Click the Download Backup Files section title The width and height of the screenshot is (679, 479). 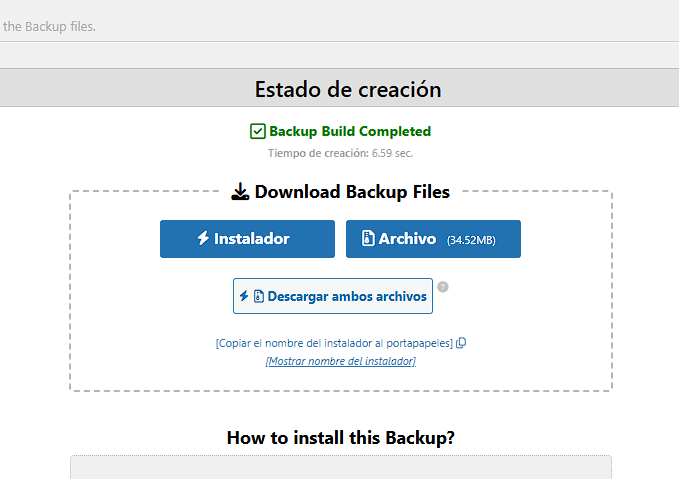pyautogui.click(x=352, y=192)
